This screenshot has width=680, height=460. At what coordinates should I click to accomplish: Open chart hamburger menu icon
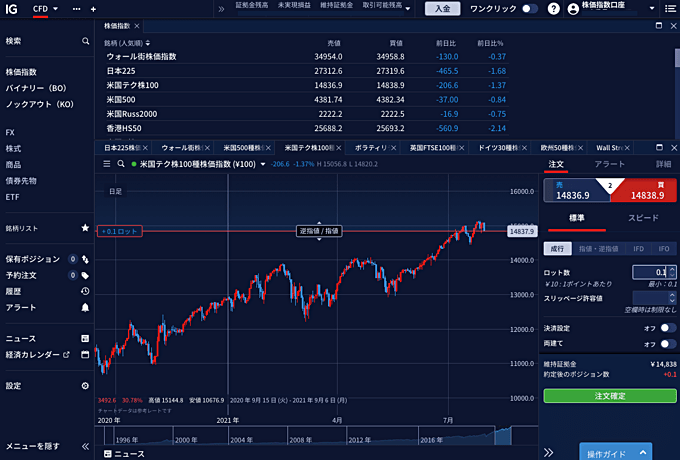(107, 164)
